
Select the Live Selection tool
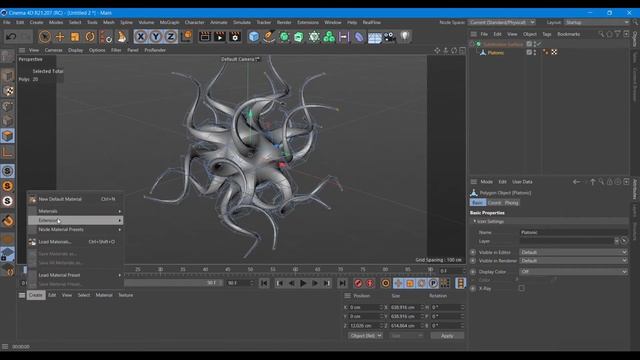[44, 37]
